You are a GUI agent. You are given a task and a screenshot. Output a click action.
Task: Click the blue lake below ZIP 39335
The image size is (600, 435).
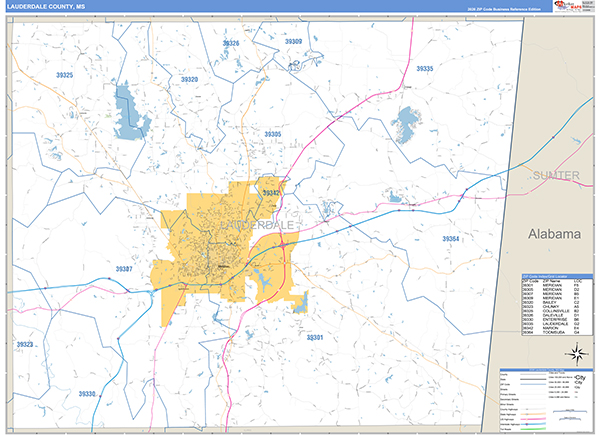point(406,126)
